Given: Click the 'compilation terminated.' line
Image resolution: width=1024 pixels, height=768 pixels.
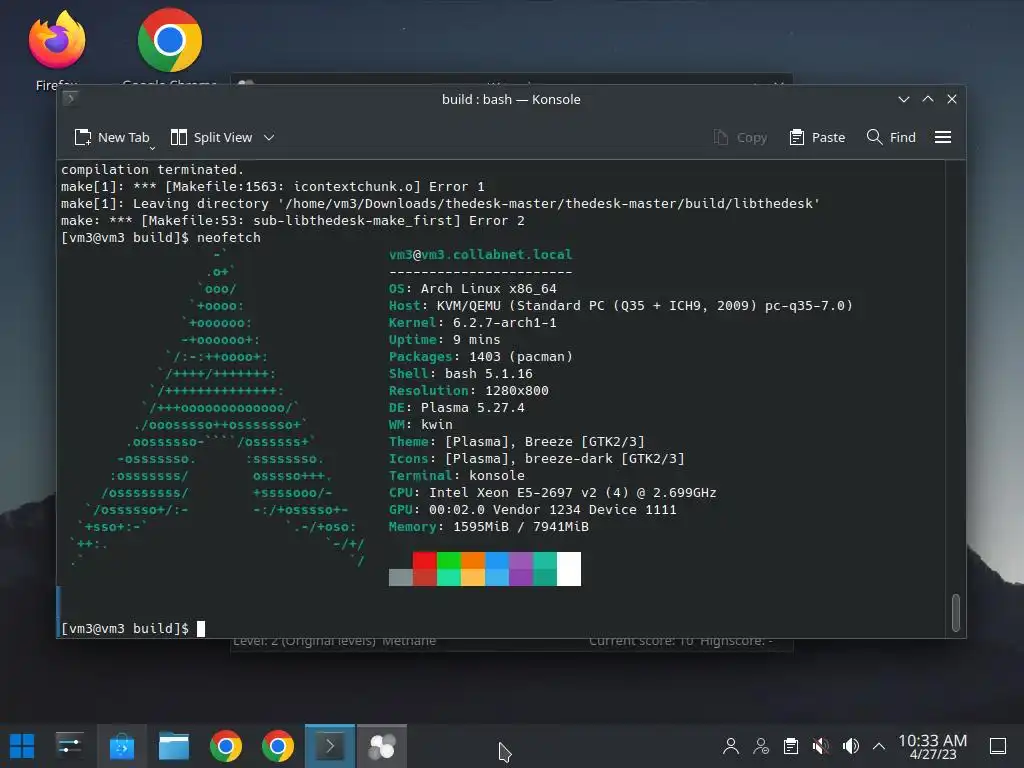Looking at the screenshot, I should [x=152, y=170].
